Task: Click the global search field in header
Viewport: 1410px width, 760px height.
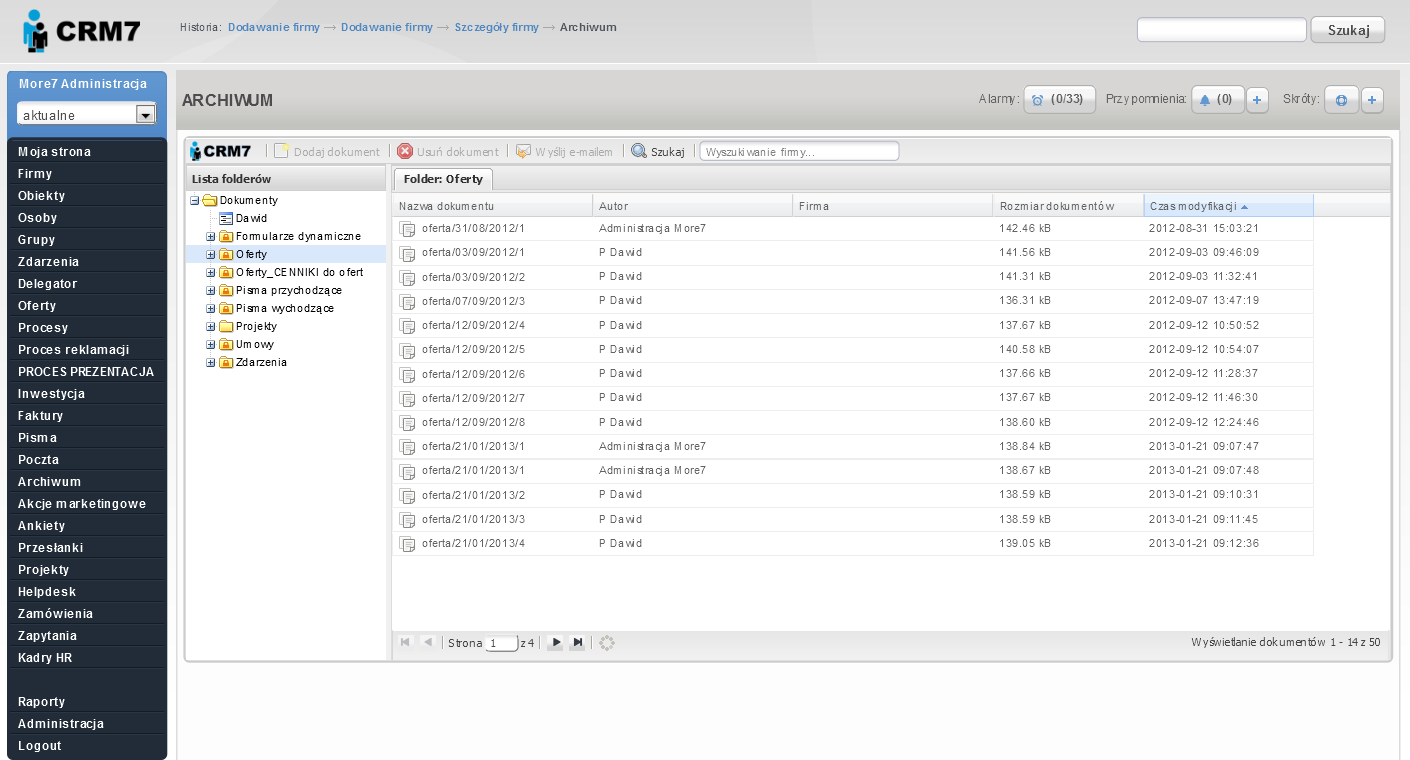Action: tap(1222, 30)
